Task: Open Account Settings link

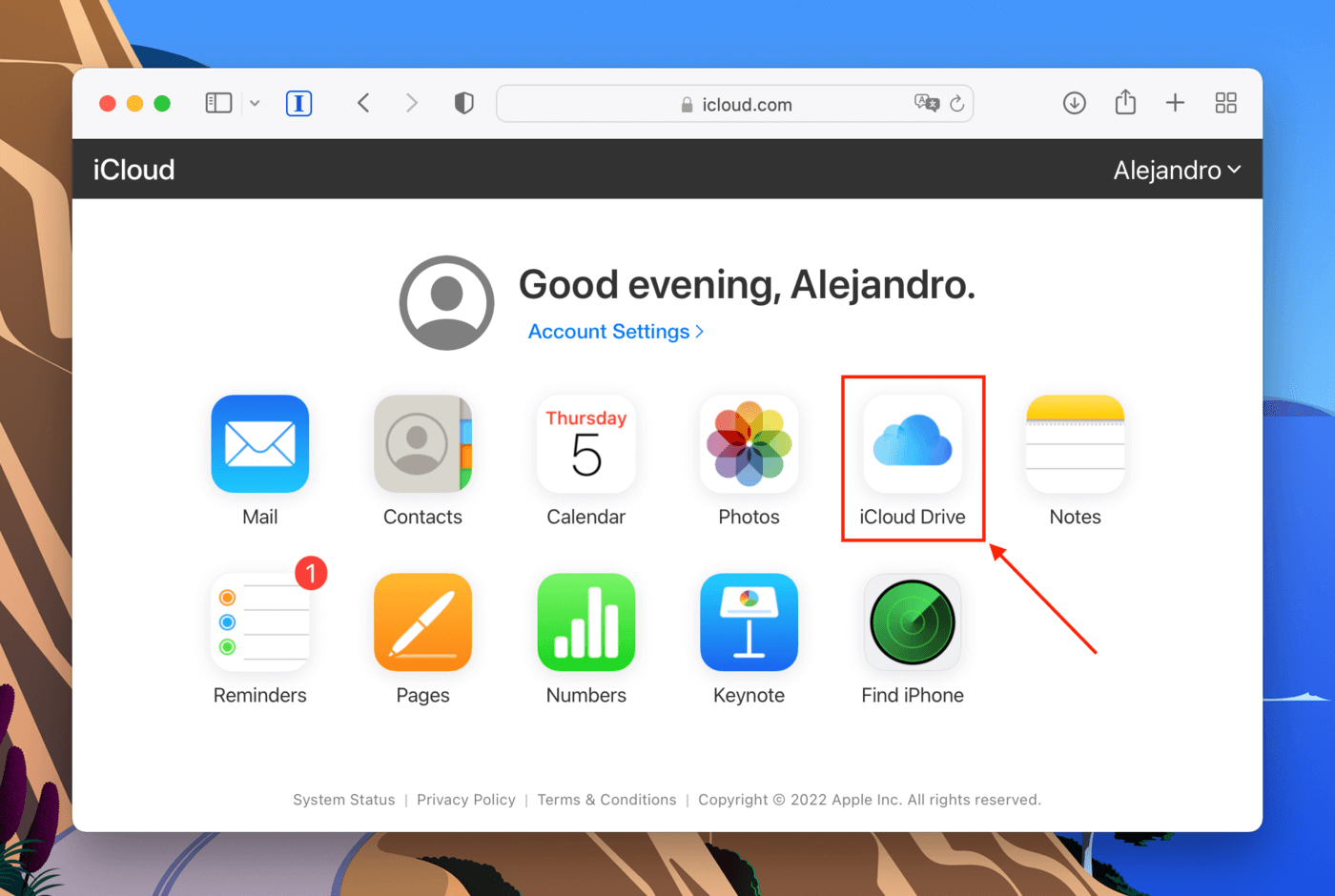Action: click(616, 332)
